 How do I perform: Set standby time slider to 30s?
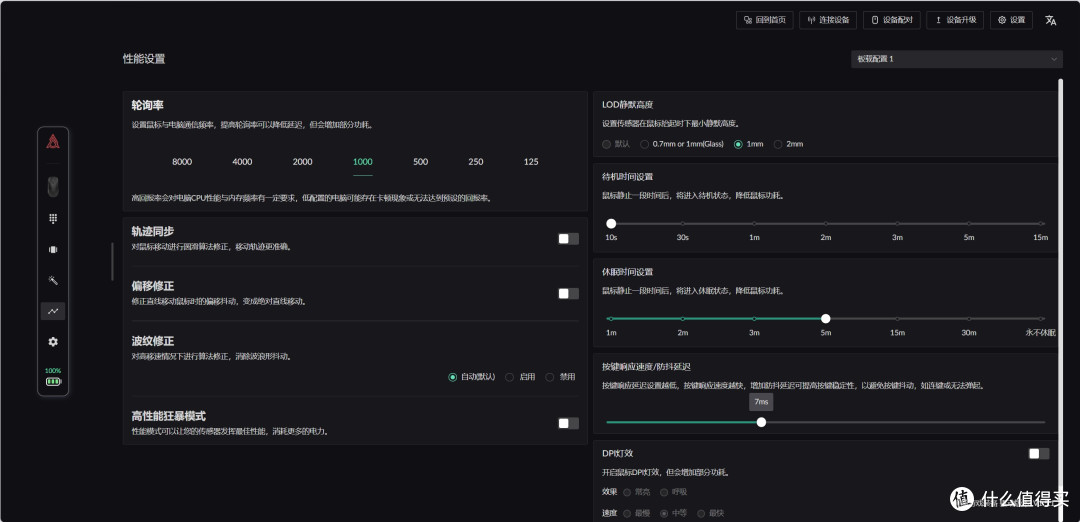683,224
